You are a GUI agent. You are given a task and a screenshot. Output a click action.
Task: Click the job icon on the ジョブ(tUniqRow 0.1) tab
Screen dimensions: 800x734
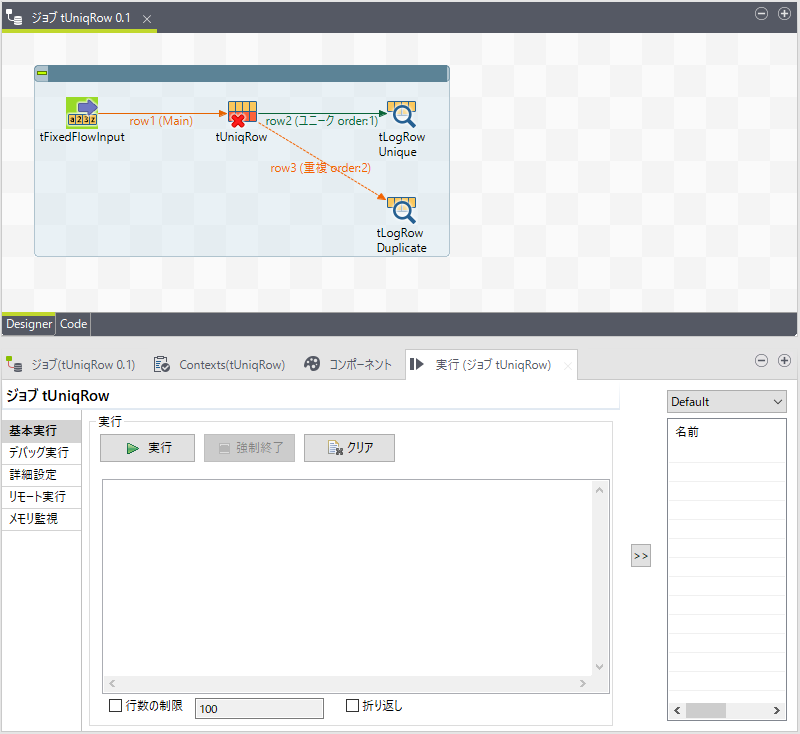point(13,365)
